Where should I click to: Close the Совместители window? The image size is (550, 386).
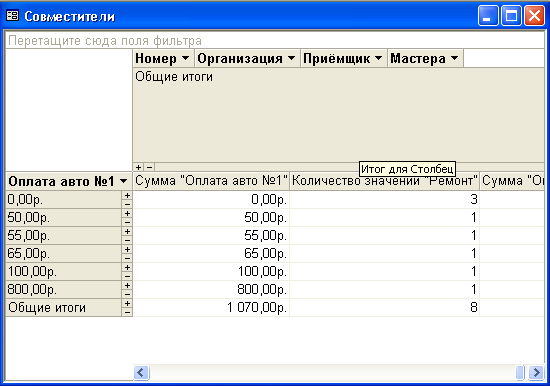[x=534, y=16]
